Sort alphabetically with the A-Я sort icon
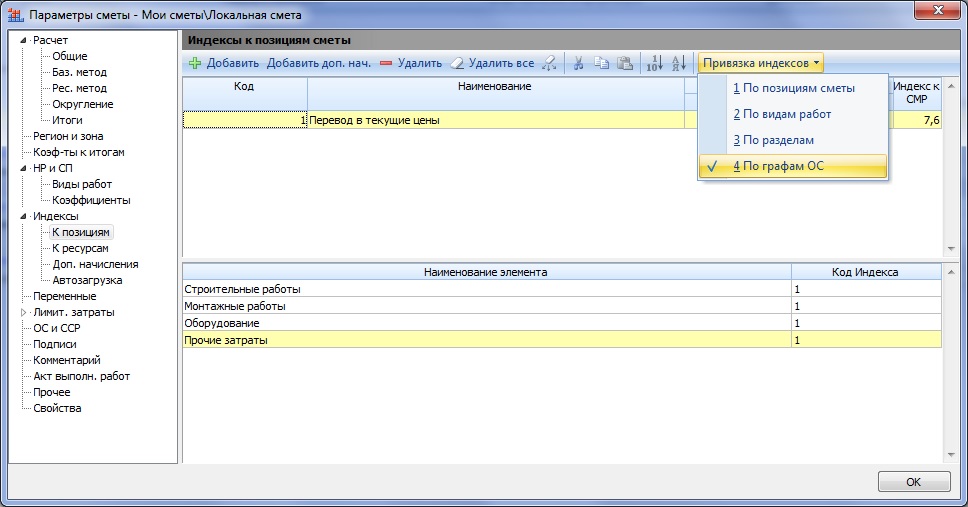This screenshot has height=507, width=968. 678,63
